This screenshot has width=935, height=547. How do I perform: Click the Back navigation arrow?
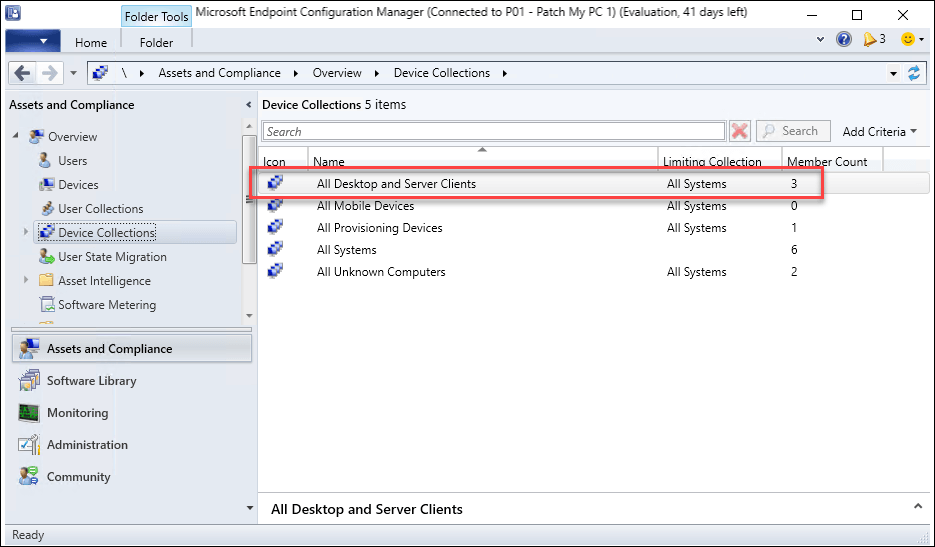pyautogui.click(x=22, y=73)
